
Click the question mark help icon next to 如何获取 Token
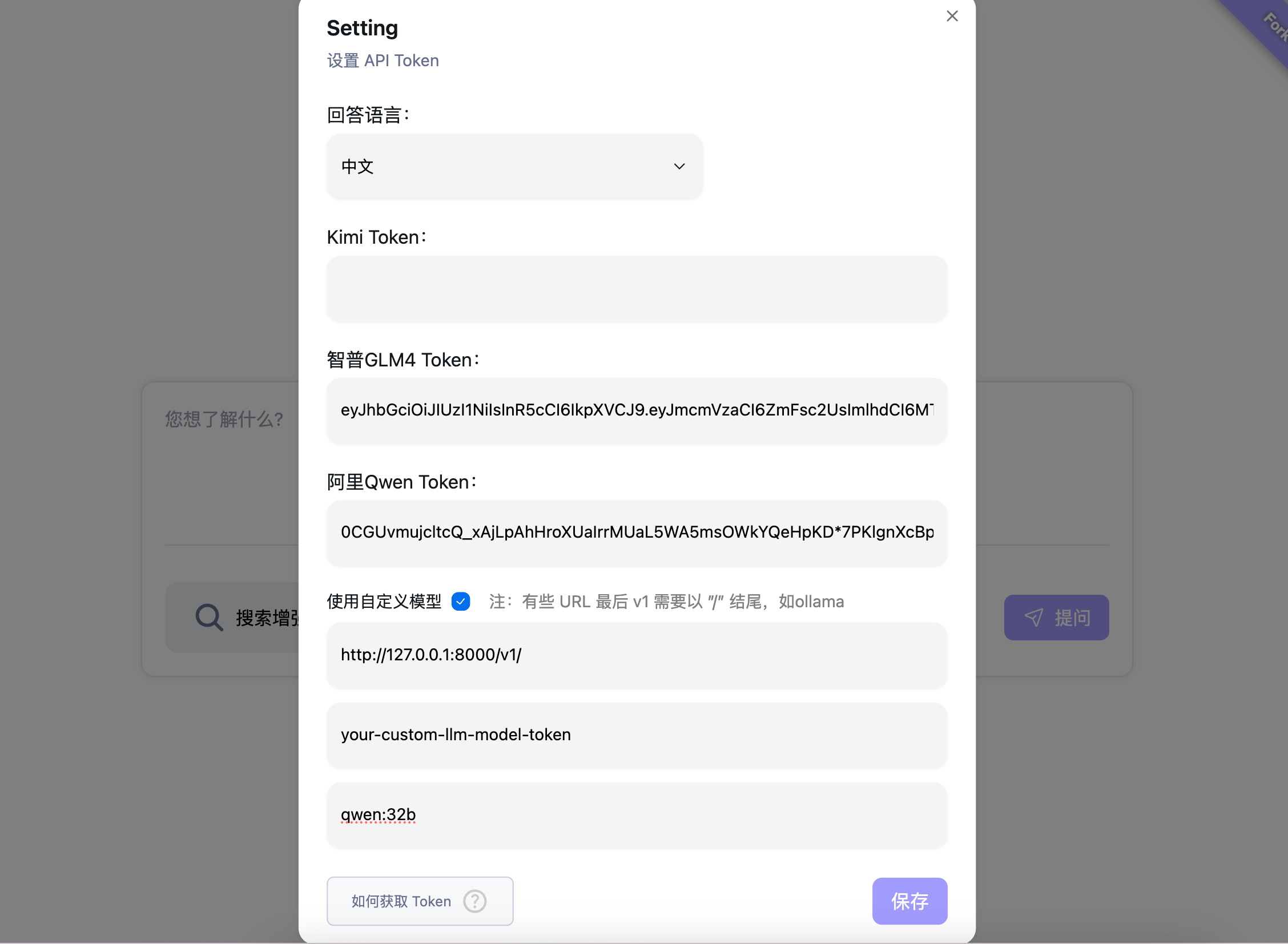476,901
